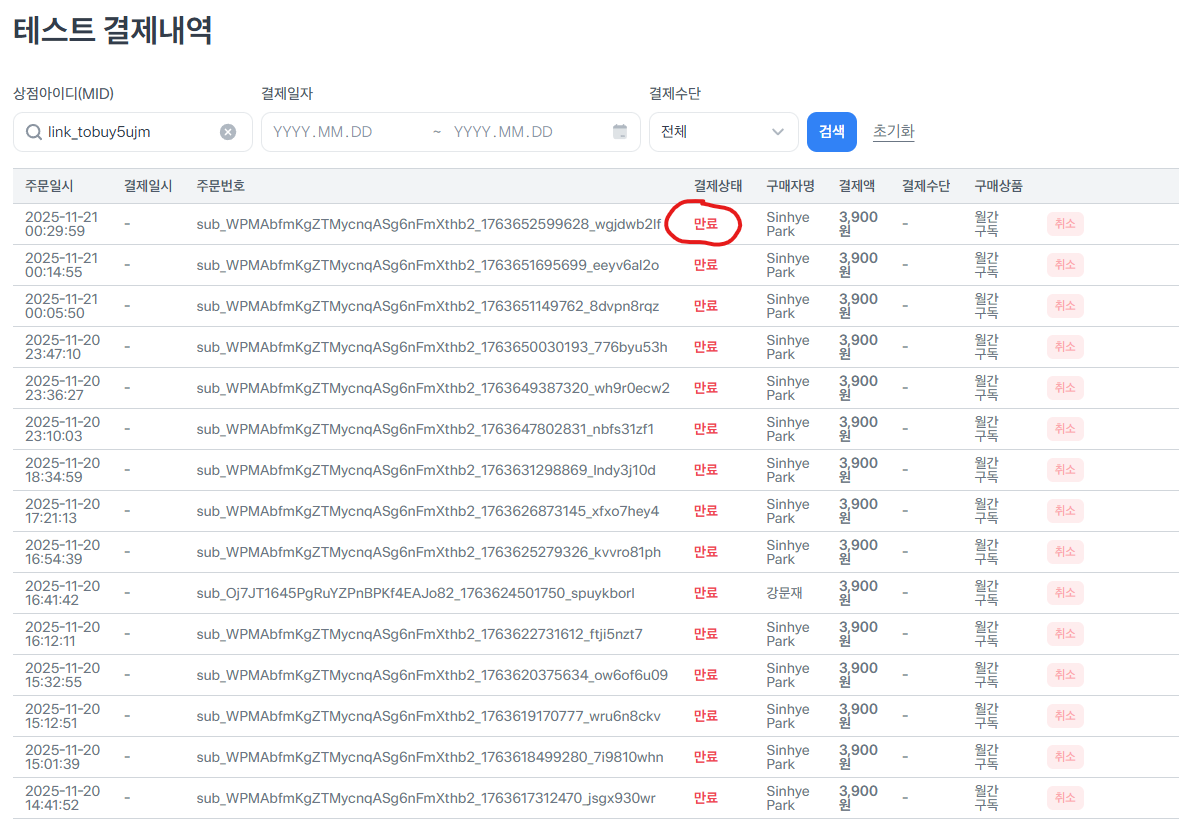Open the calendar icon in the date range
Image resolution: width=1179 pixels, height=819 pixels.
620,132
